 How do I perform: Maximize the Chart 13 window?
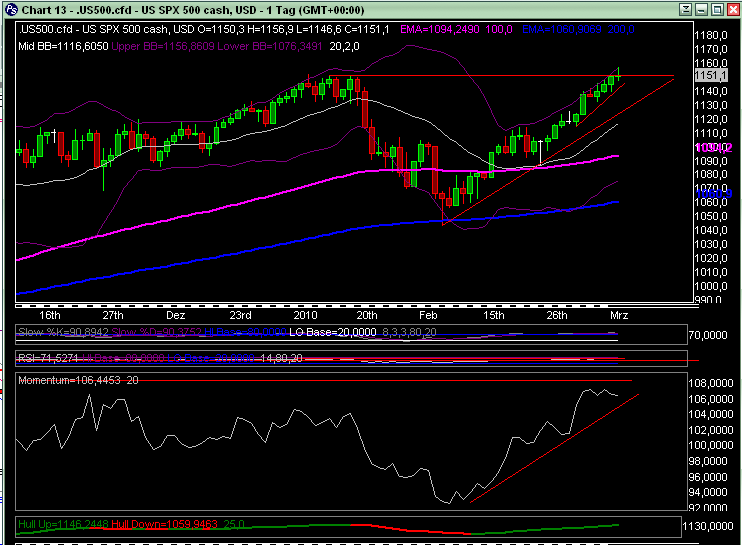[717, 9]
